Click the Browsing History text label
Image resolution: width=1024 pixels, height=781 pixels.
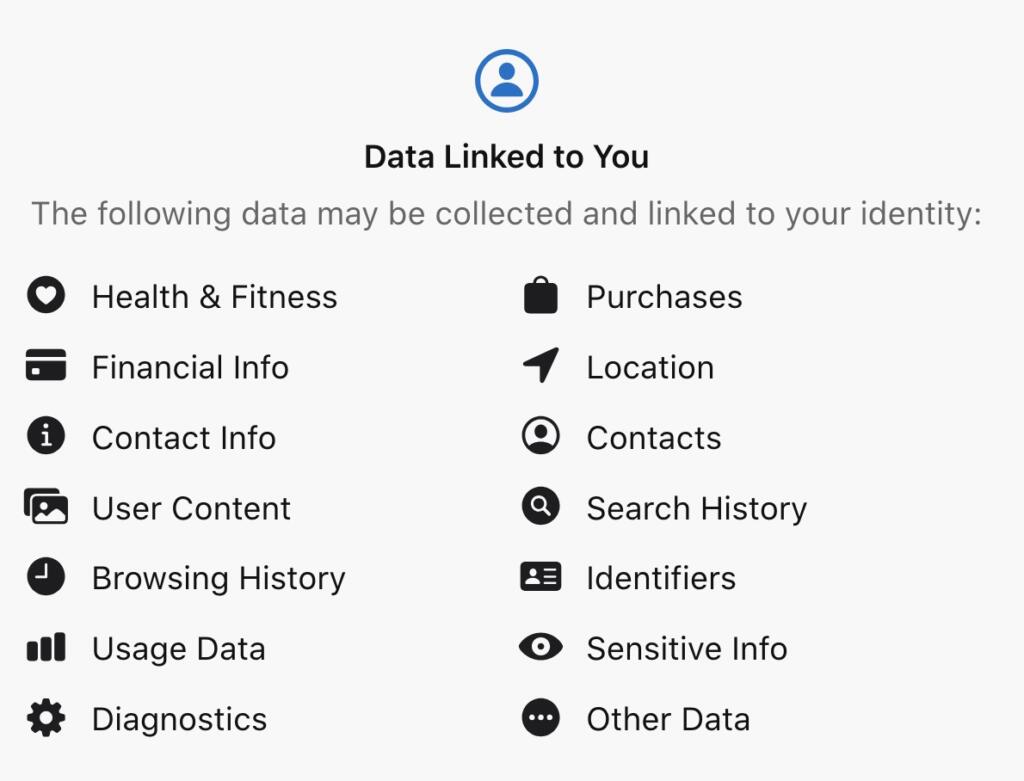point(218,578)
